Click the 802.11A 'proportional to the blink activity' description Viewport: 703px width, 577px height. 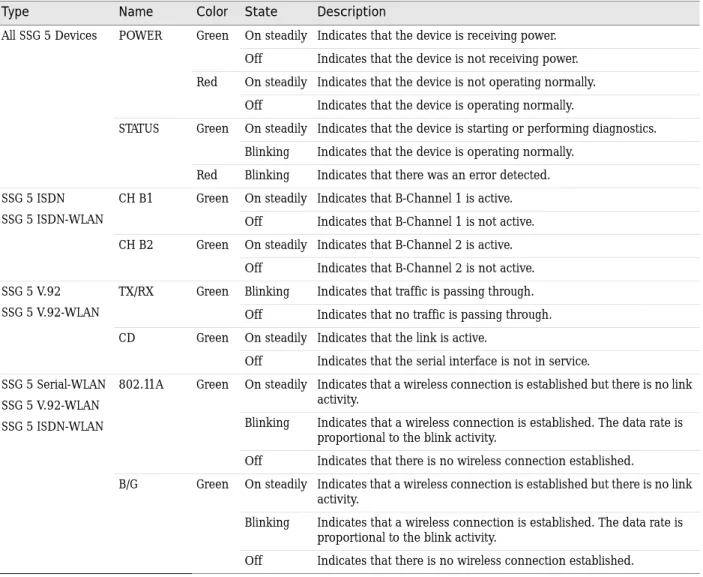(x=500, y=430)
